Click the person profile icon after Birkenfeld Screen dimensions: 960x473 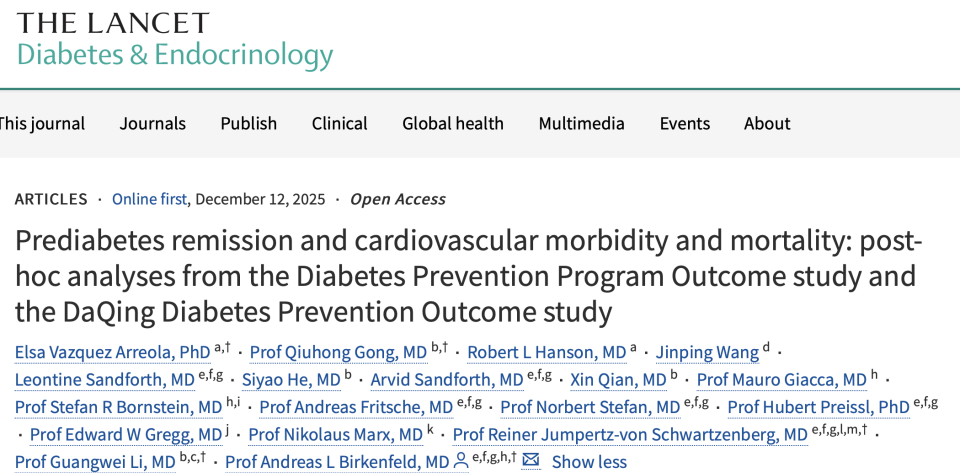pos(461,461)
